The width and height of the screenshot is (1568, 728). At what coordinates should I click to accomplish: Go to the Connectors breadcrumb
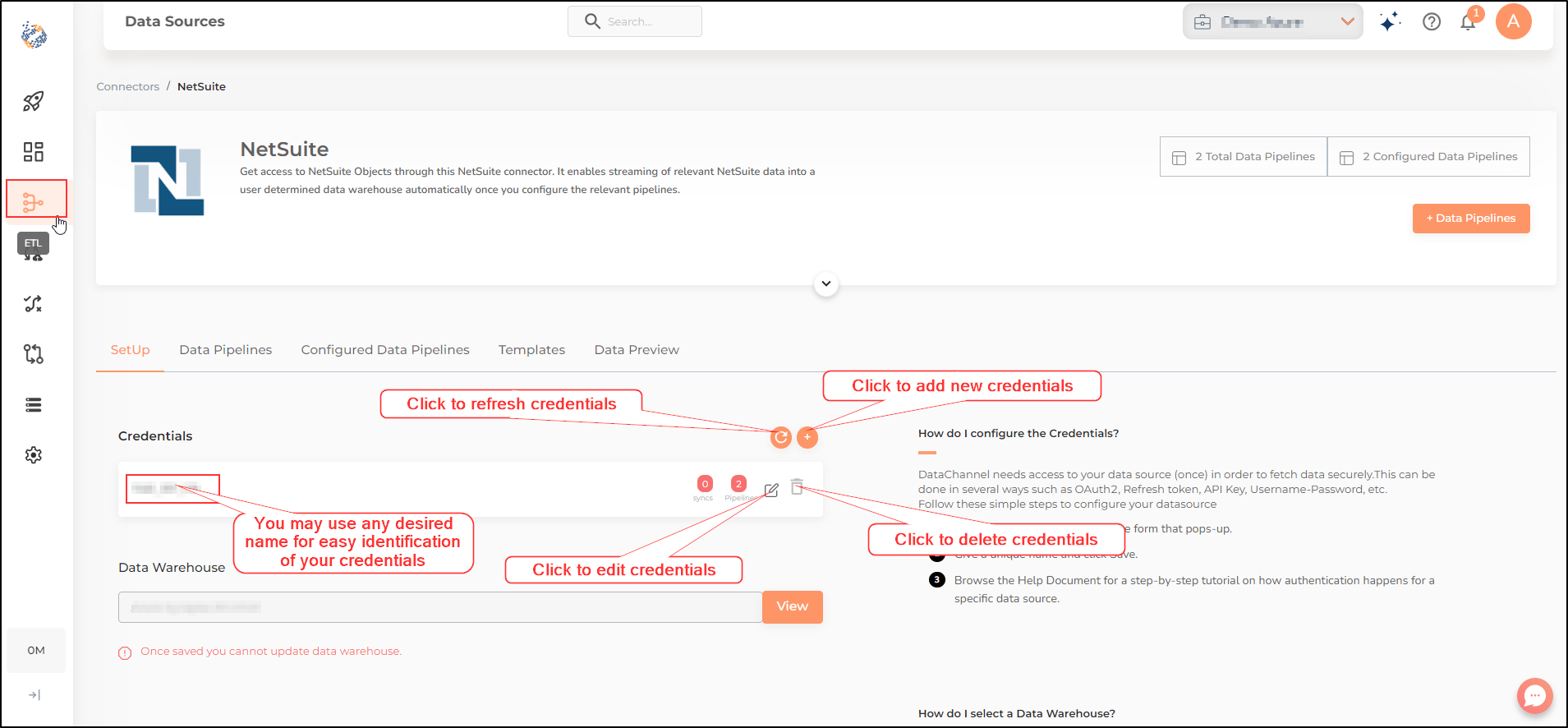click(128, 86)
